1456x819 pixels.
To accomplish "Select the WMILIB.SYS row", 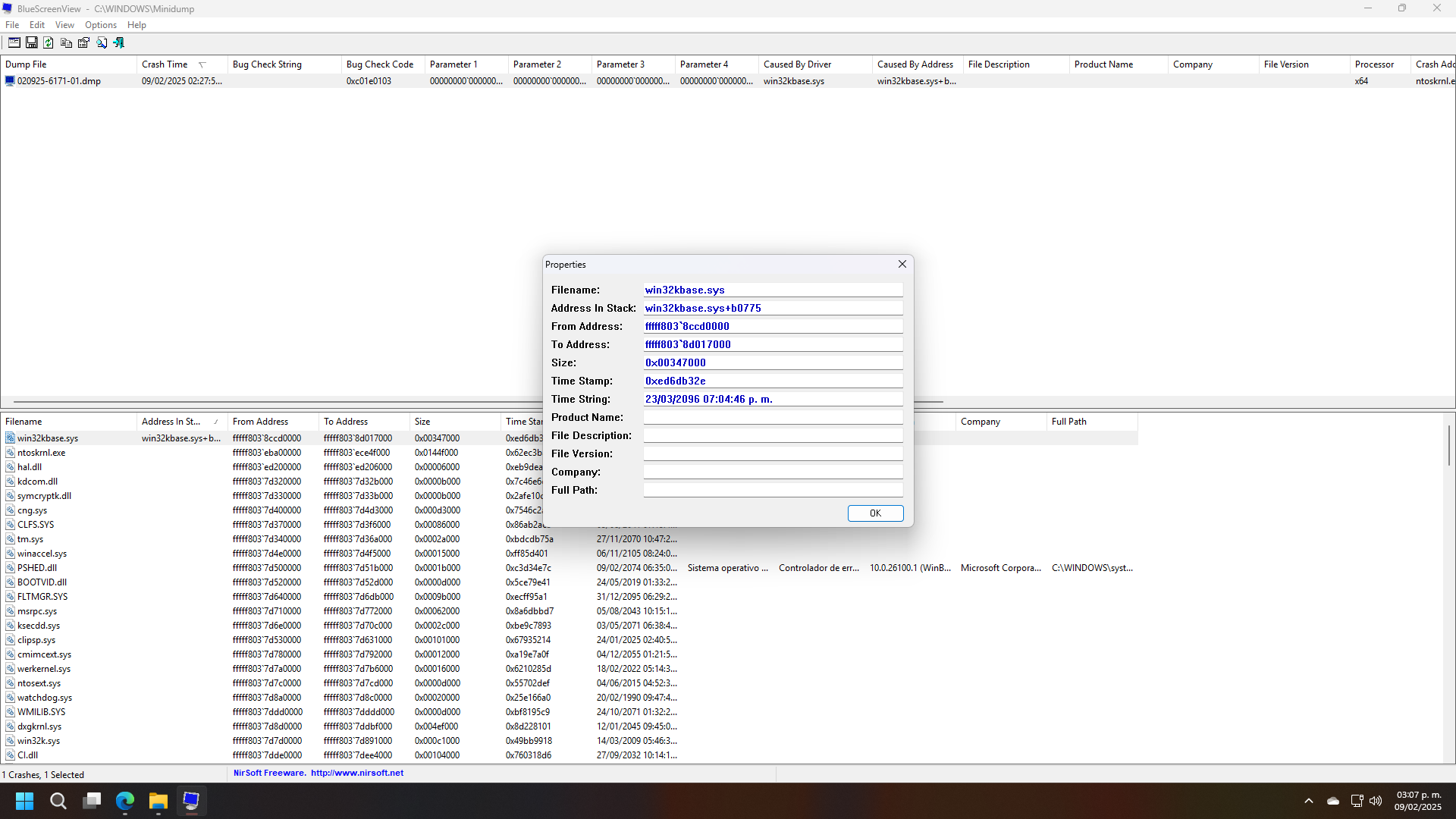I will click(x=569, y=712).
